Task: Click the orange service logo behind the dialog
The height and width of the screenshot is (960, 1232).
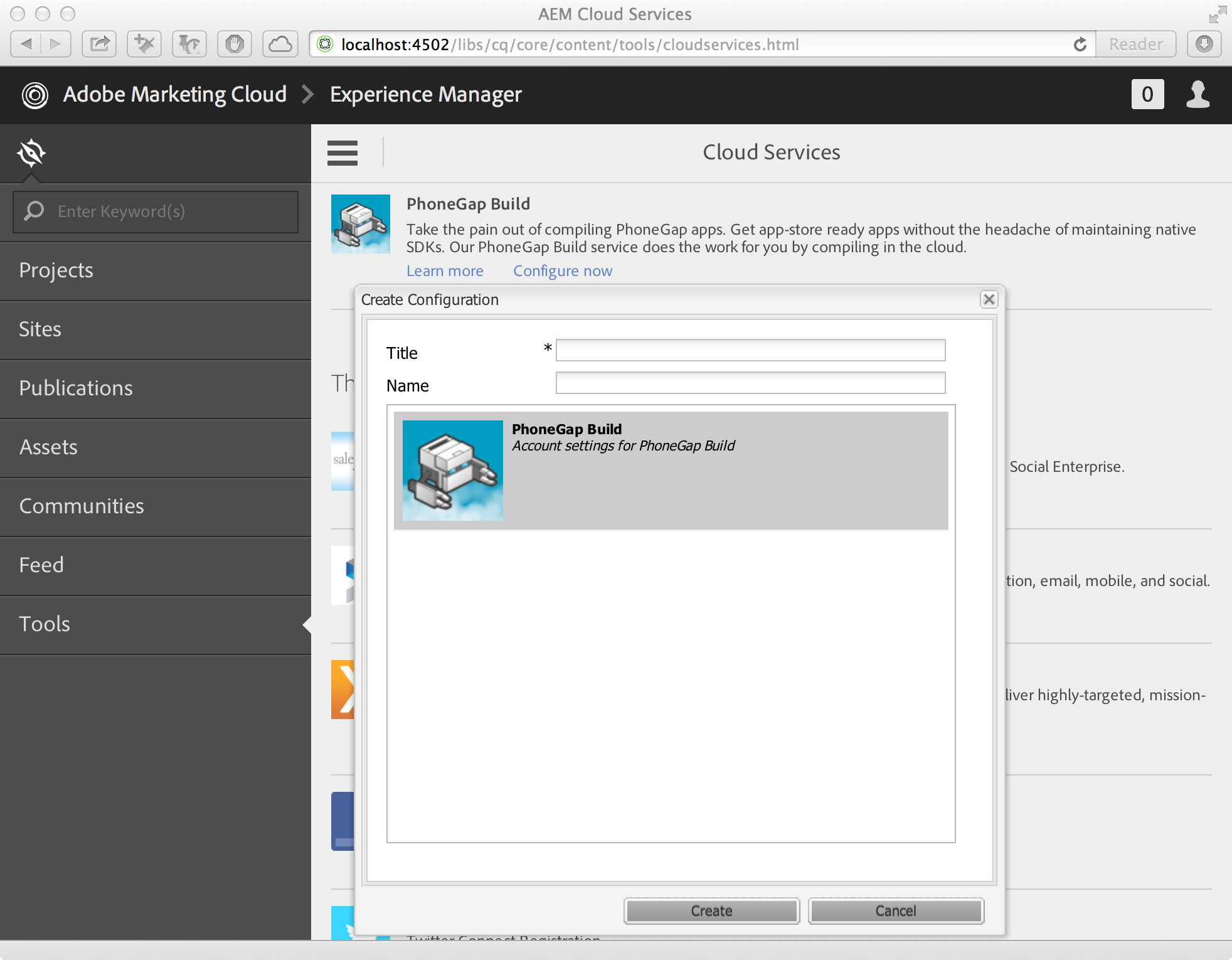Action: point(343,690)
